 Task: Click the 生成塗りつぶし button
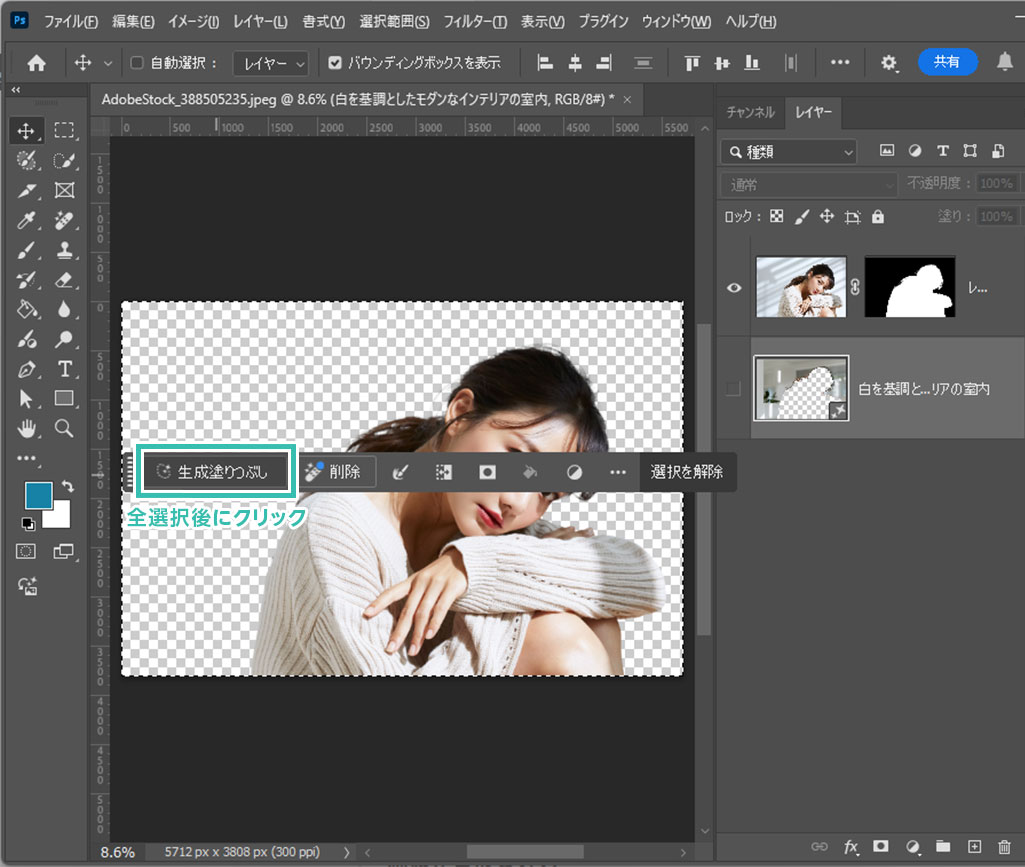coord(216,471)
